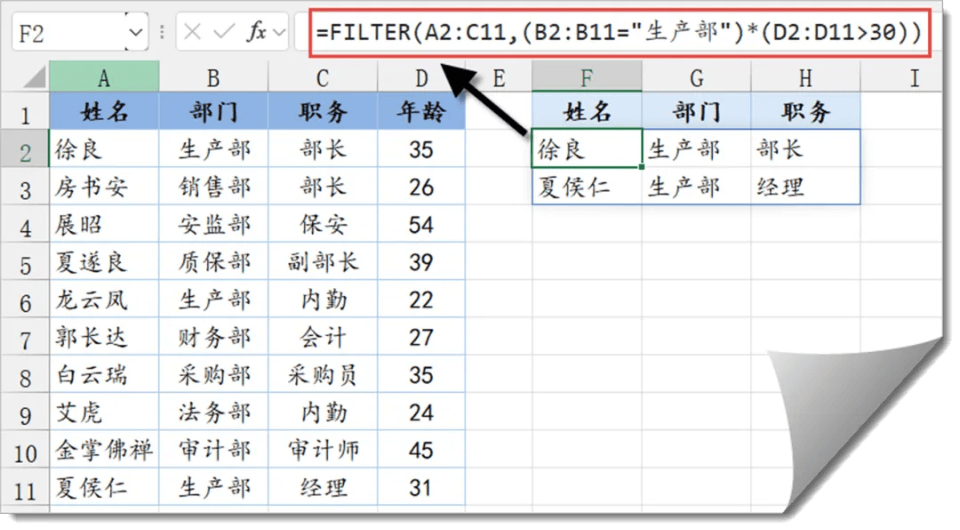Select cell 销售部

pos(213,187)
